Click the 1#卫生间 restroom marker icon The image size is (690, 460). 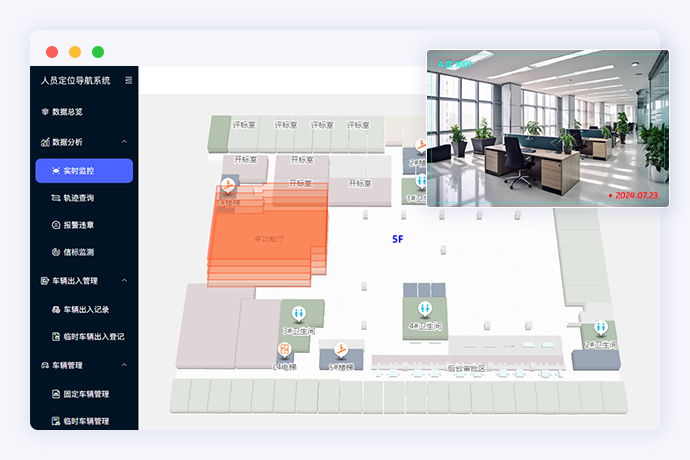pyautogui.click(x=422, y=181)
